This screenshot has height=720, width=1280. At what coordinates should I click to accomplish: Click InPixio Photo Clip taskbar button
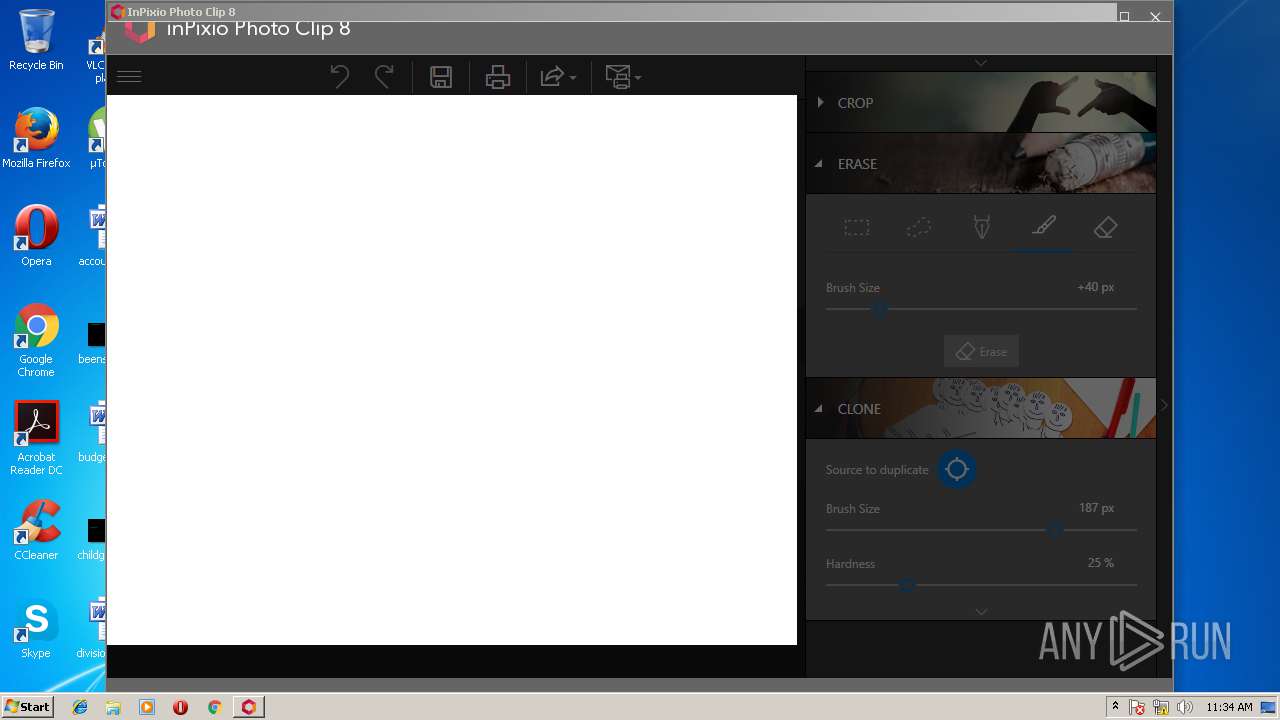tap(248, 707)
